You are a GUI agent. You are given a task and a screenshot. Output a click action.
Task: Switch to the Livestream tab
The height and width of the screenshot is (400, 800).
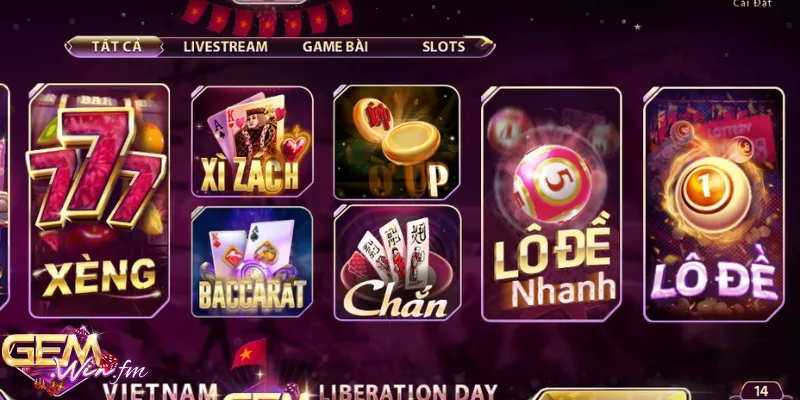click(226, 46)
